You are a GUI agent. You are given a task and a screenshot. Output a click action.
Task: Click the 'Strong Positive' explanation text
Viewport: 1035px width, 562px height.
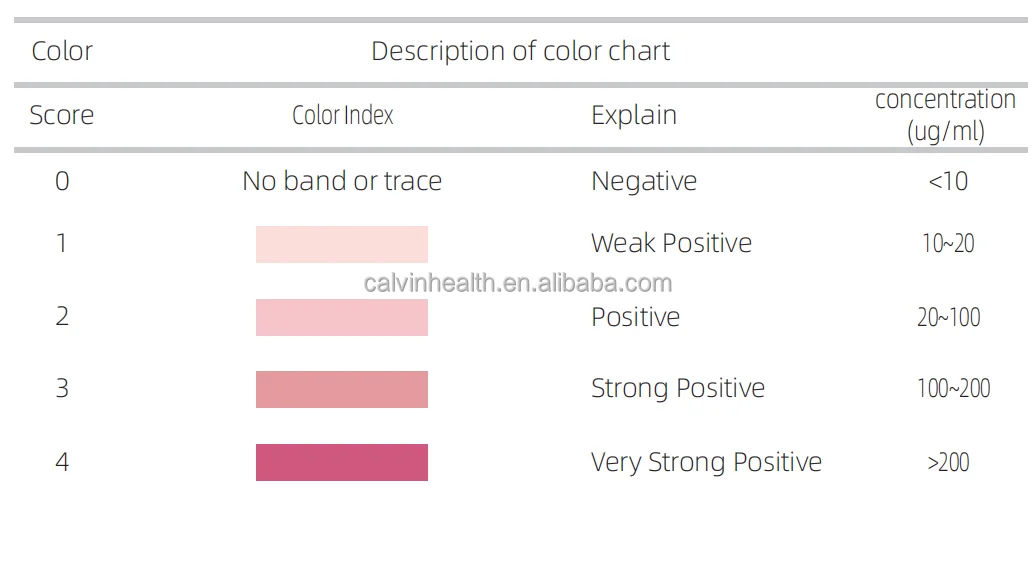click(677, 388)
